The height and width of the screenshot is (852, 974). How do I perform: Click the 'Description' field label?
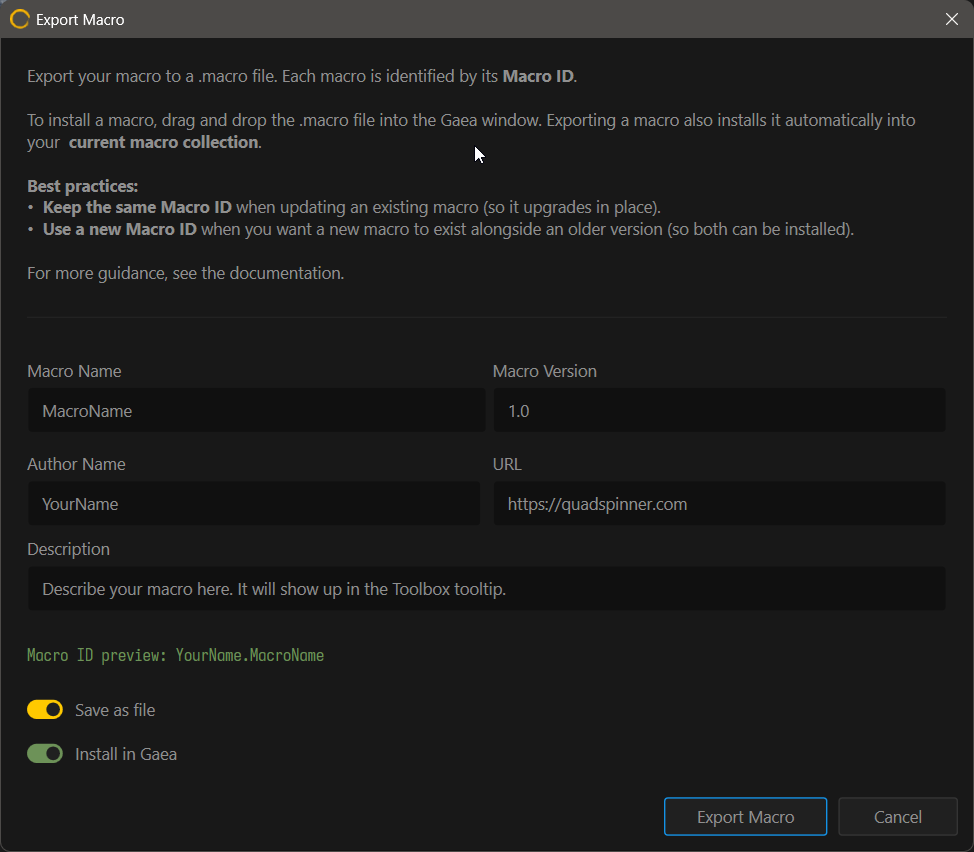(68, 549)
